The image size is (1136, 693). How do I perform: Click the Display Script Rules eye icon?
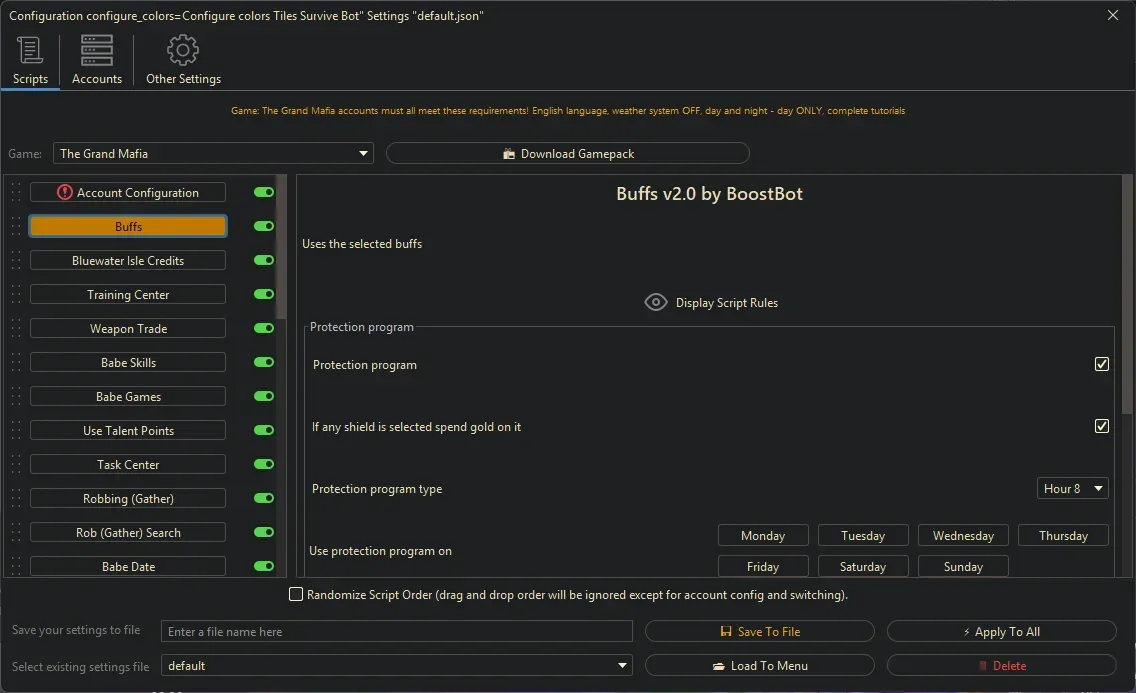[656, 303]
